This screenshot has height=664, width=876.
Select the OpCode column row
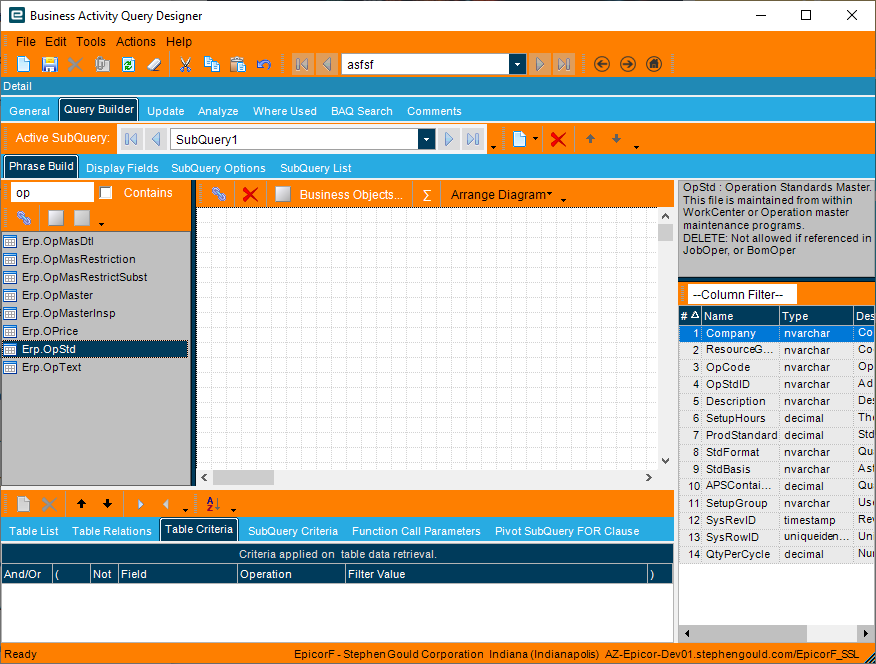(778, 367)
